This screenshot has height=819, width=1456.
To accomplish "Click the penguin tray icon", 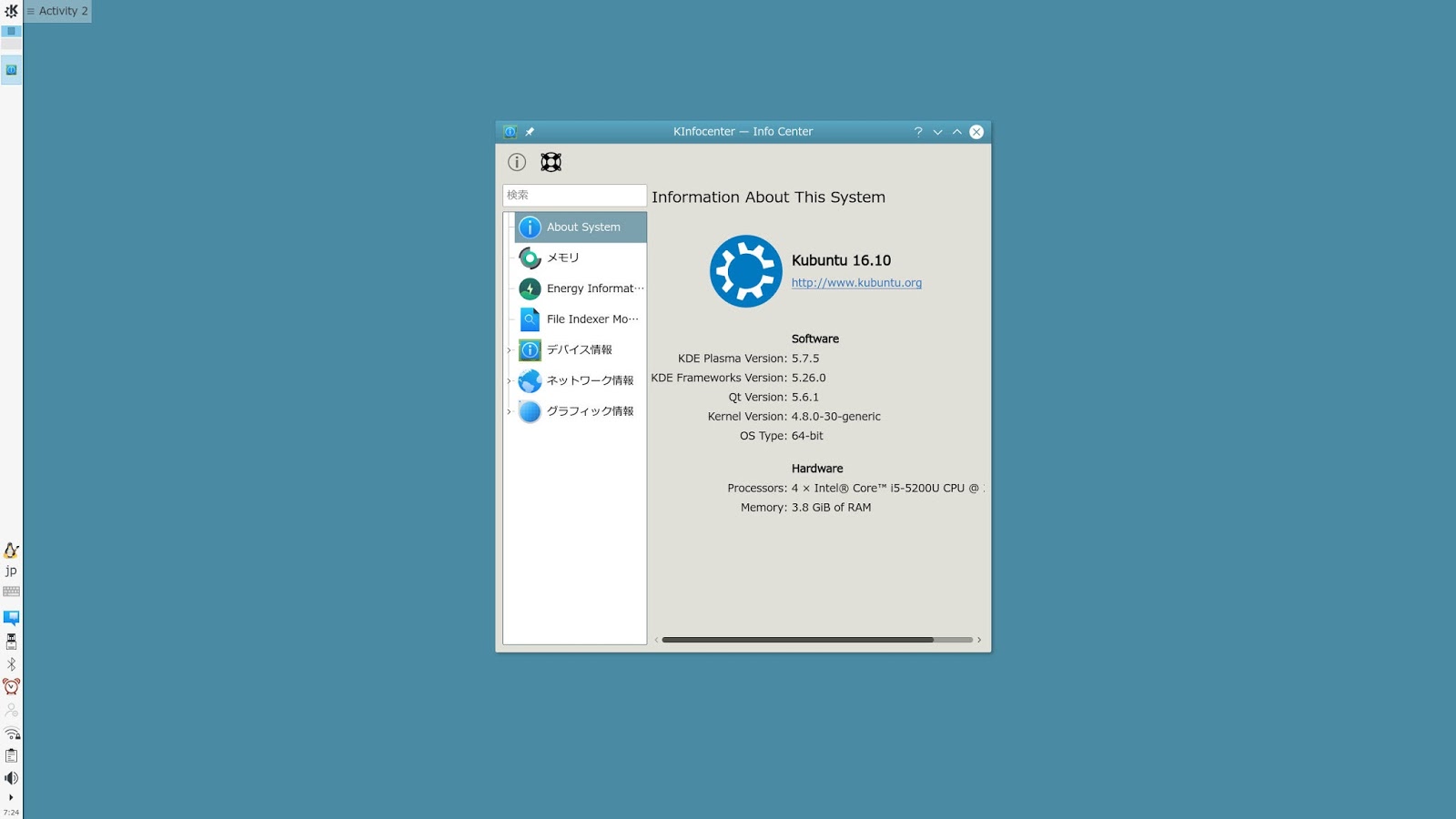I will (x=11, y=551).
